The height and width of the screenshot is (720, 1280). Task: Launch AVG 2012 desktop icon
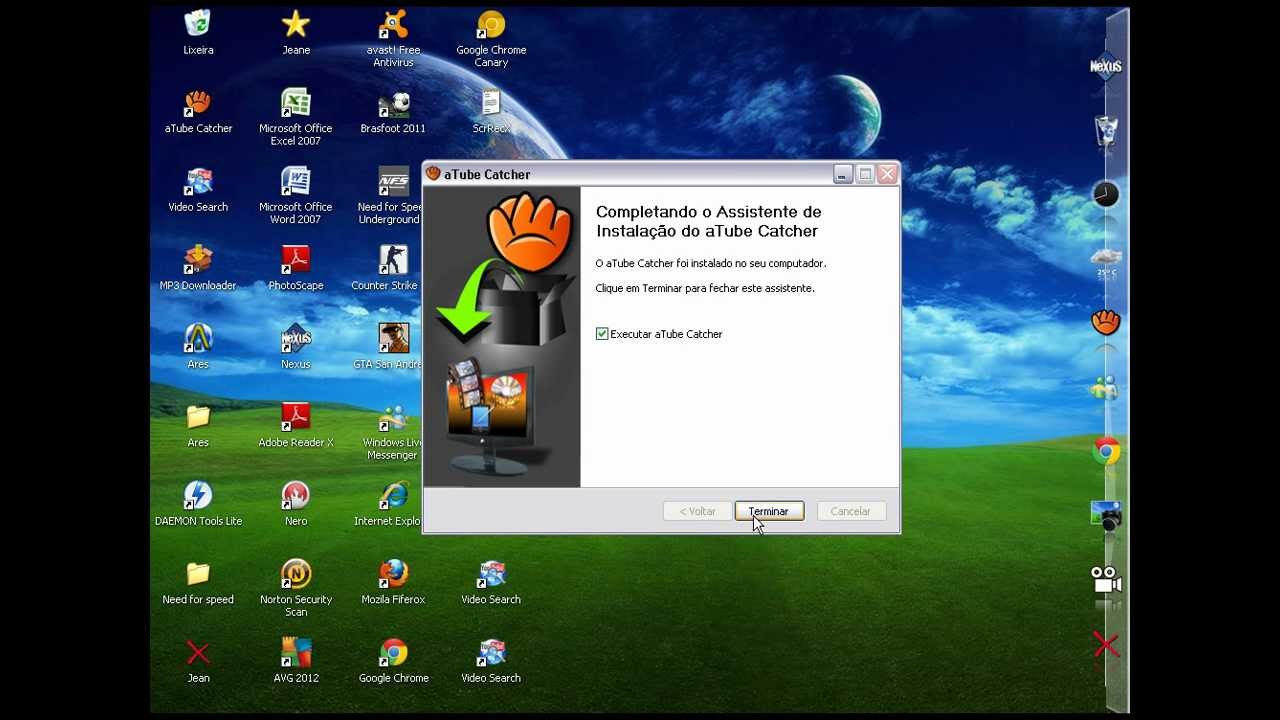(x=296, y=660)
